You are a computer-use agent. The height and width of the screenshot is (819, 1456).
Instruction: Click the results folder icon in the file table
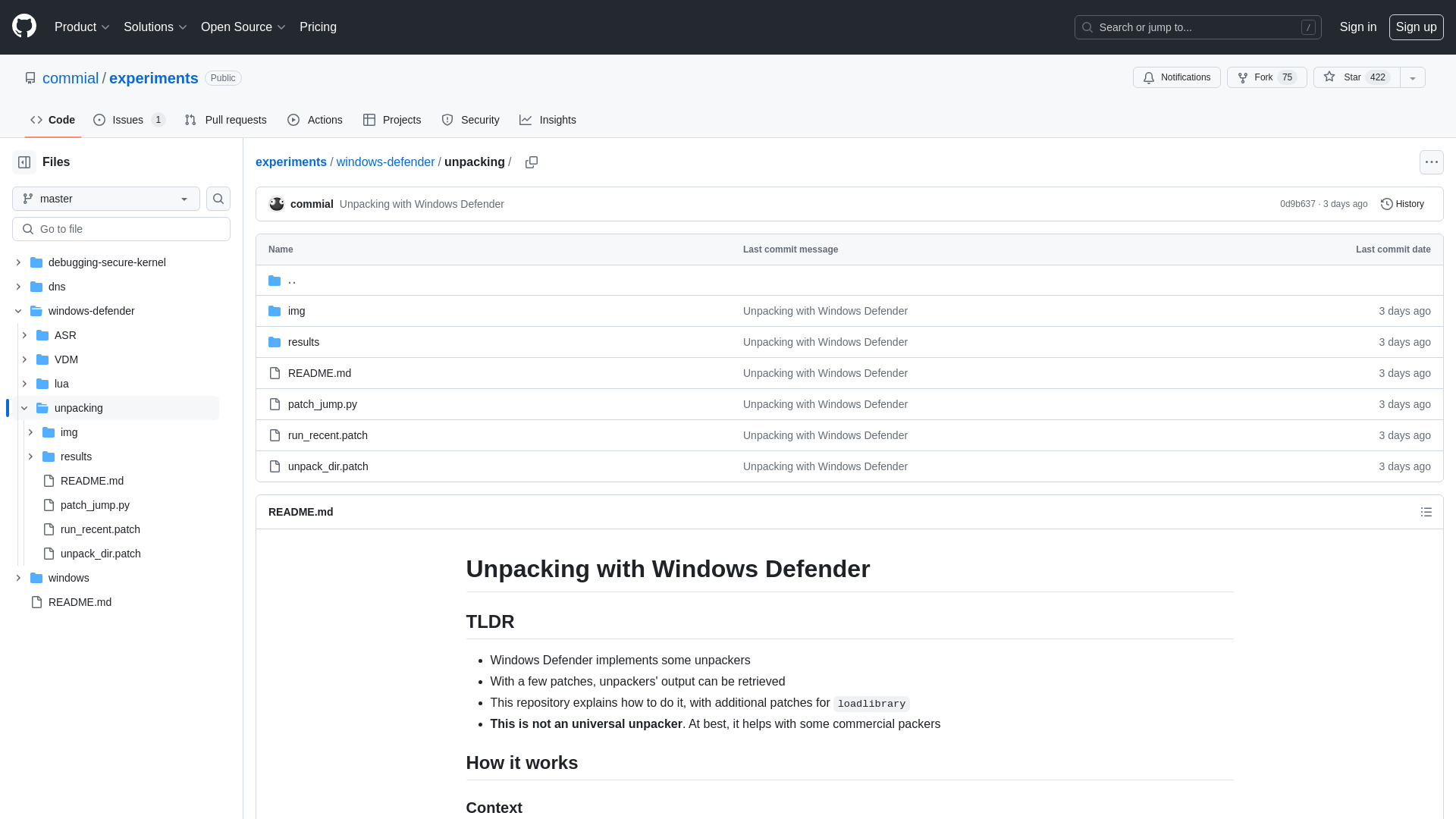pyautogui.click(x=275, y=342)
